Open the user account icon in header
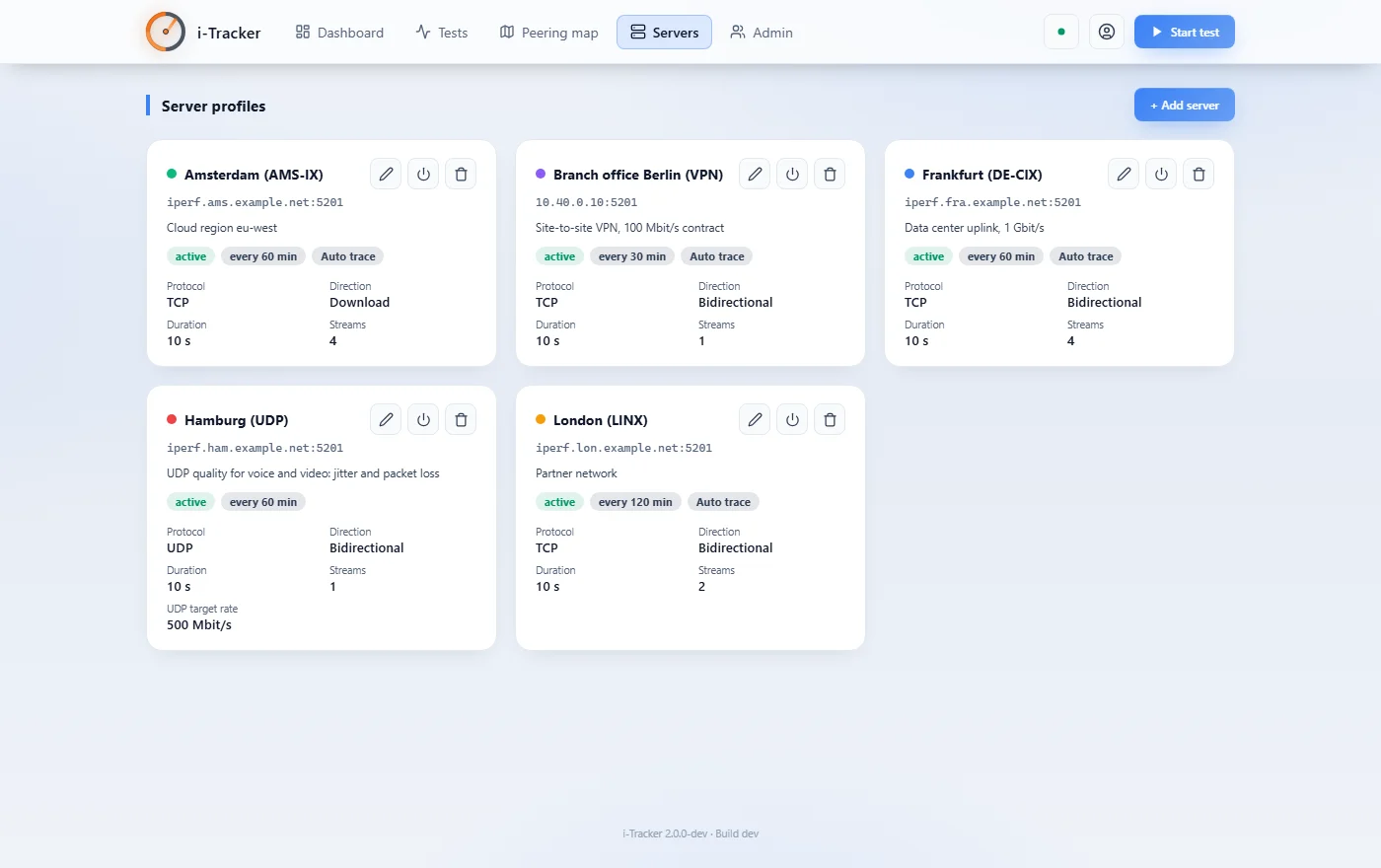The image size is (1381, 868). tap(1107, 32)
